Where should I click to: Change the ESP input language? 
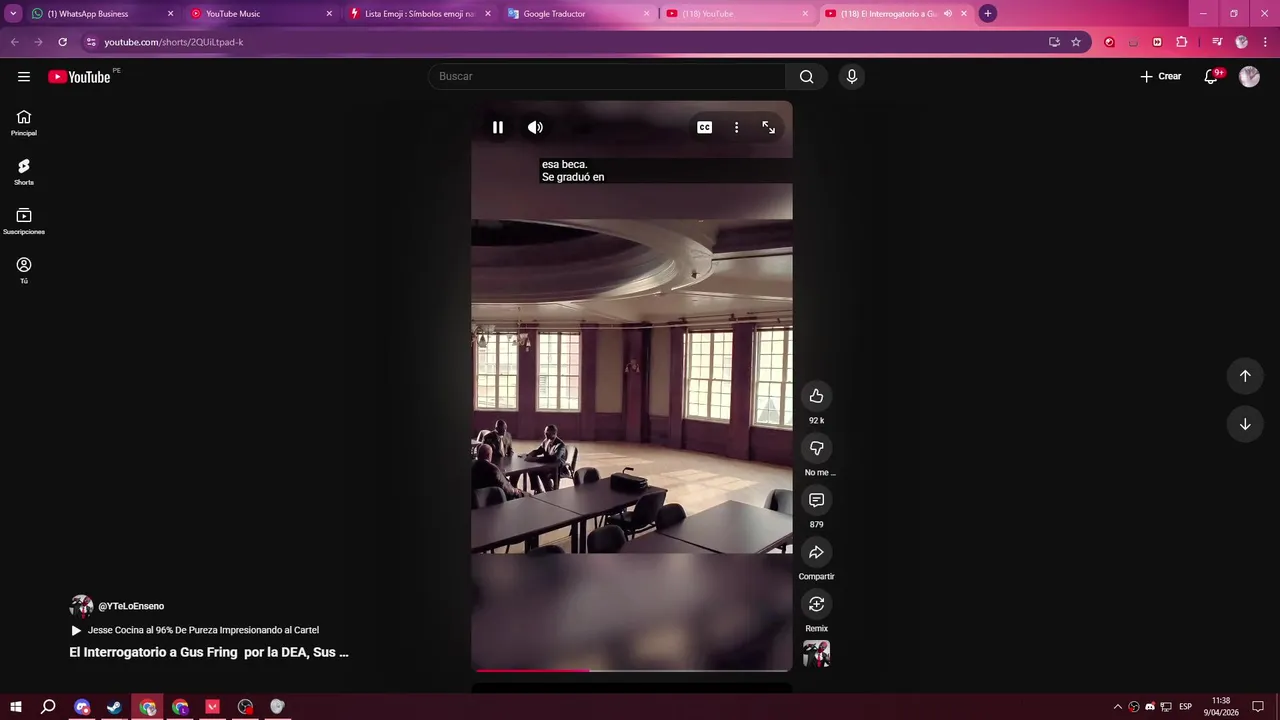1186,707
